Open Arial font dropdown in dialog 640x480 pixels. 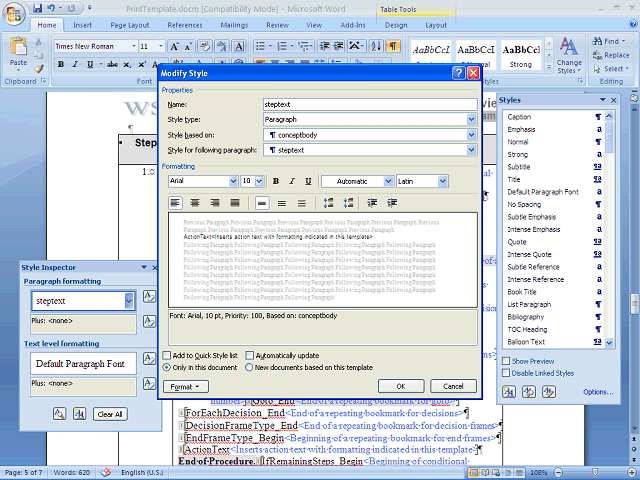(233, 181)
